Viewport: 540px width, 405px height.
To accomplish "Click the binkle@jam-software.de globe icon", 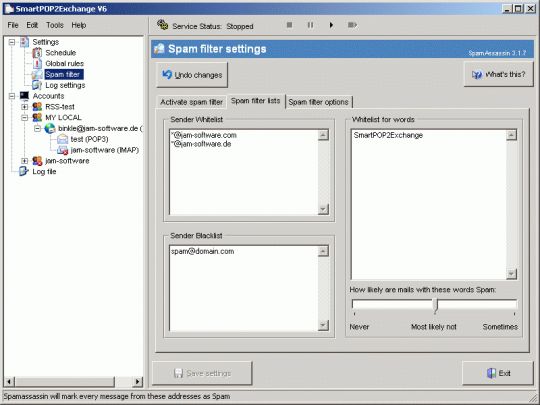I will [x=50, y=128].
